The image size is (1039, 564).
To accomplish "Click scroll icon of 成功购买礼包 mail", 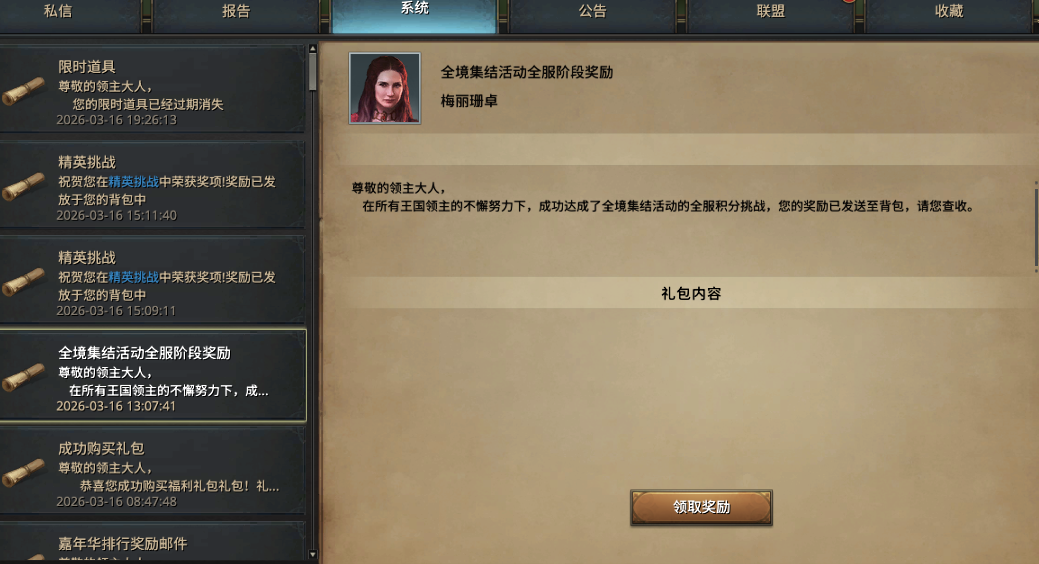I will click(x=23, y=473).
